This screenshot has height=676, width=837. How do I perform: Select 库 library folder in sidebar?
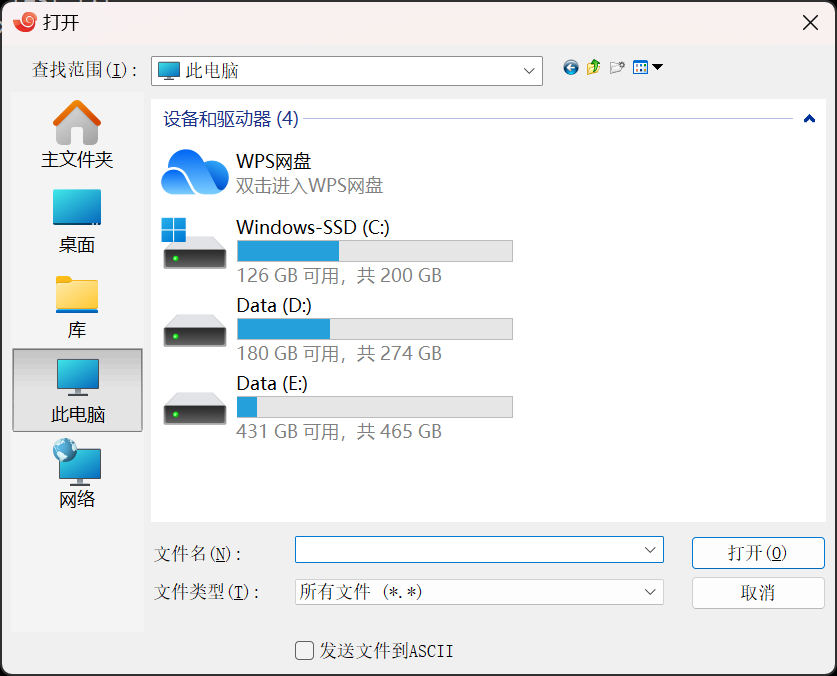pos(77,308)
